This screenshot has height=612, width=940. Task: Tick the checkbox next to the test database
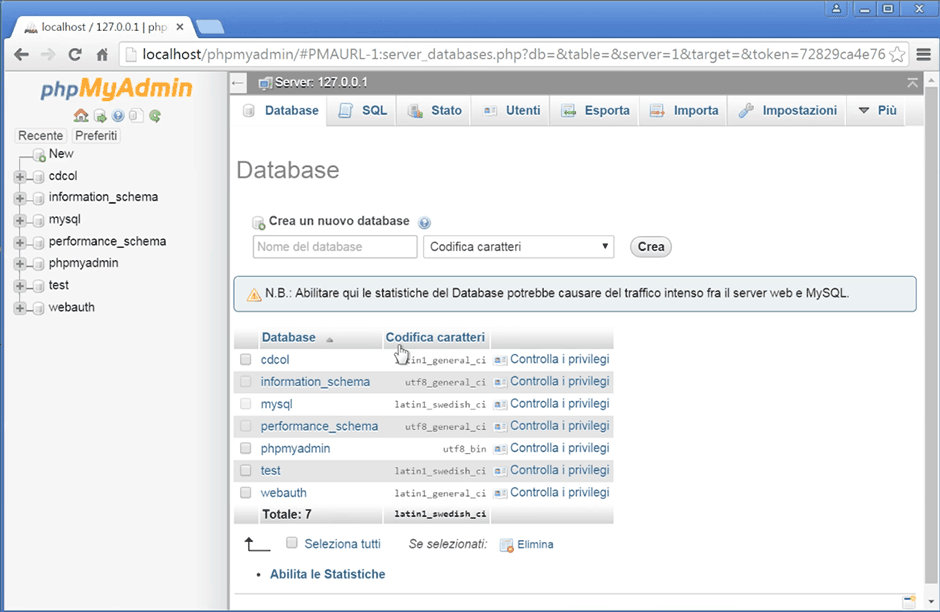(x=245, y=470)
